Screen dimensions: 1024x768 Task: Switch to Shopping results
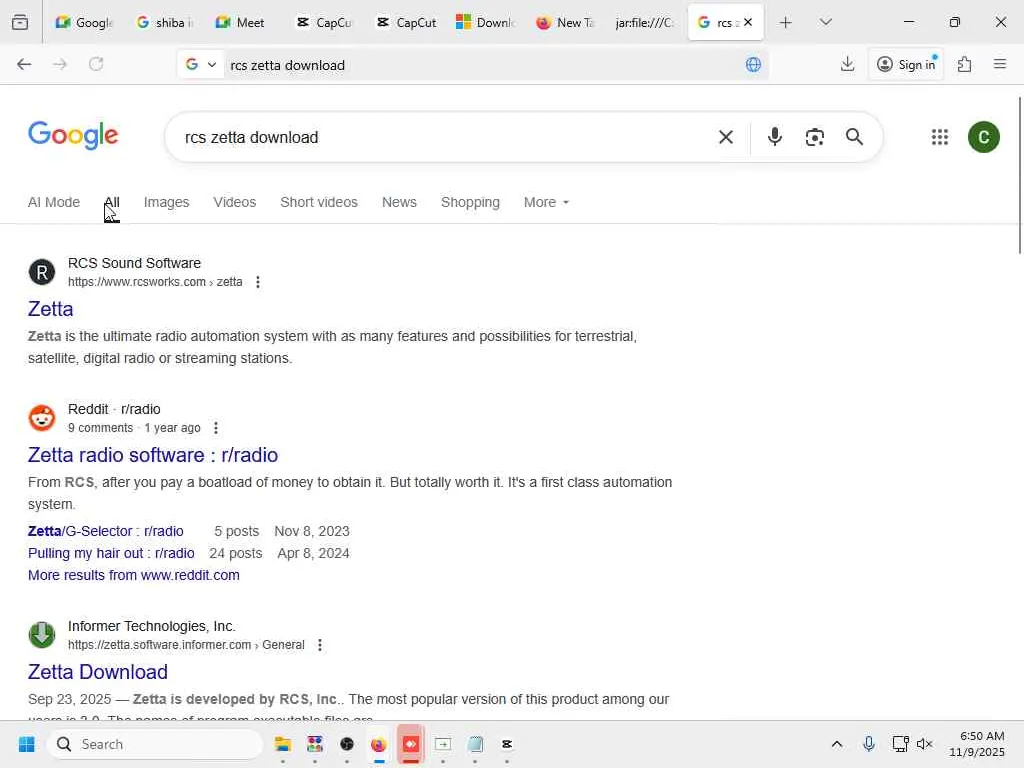tap(470, 202)
